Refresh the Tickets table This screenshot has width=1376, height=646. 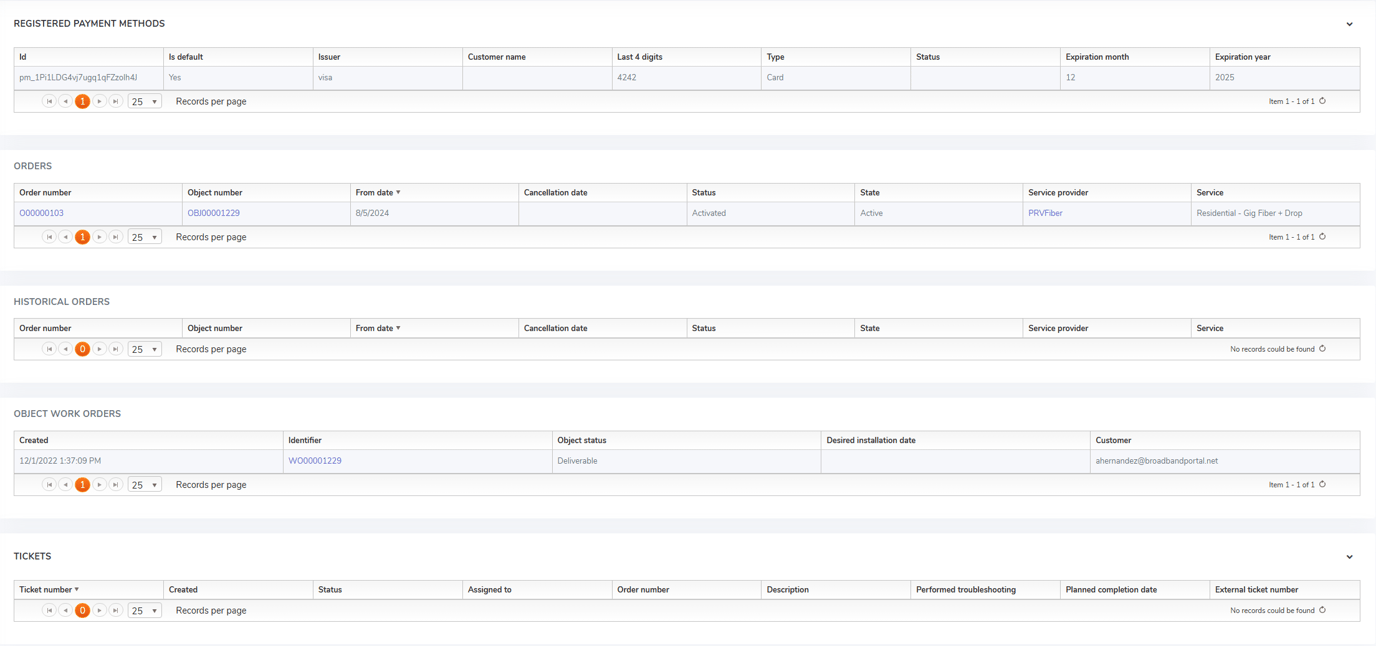1322,610
